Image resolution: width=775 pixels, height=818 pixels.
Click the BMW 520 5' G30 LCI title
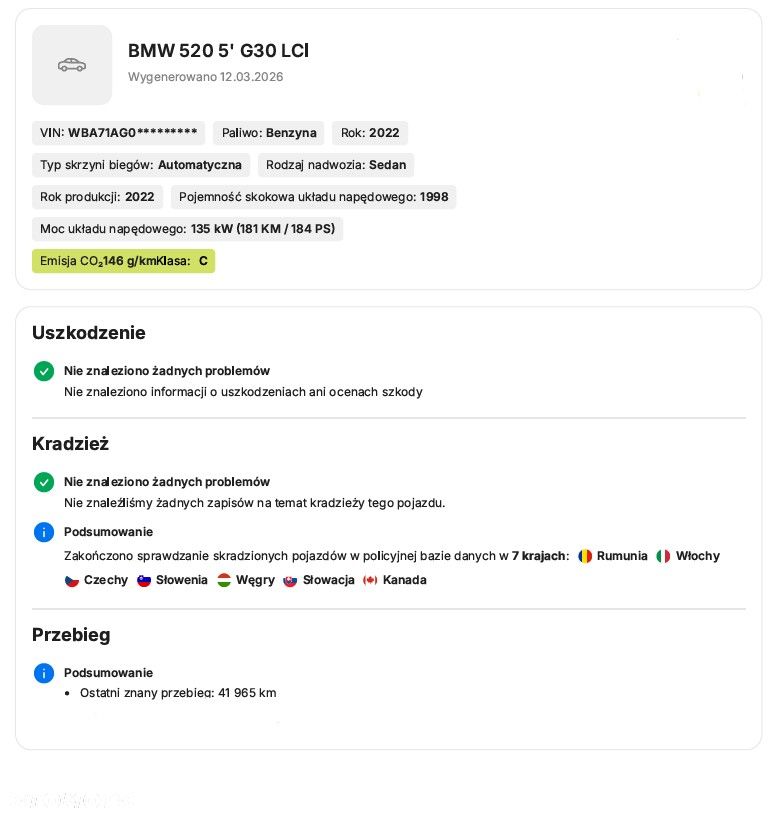219,51
